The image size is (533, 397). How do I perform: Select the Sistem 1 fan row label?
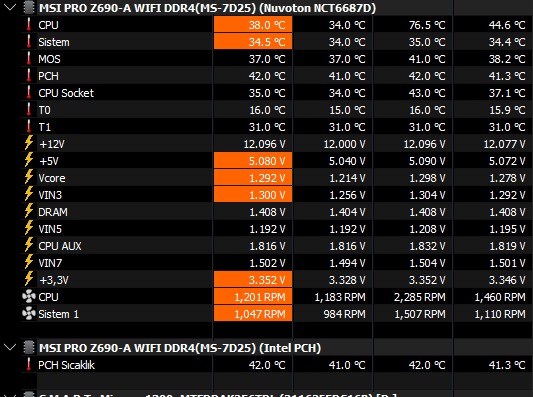[58, 314]
